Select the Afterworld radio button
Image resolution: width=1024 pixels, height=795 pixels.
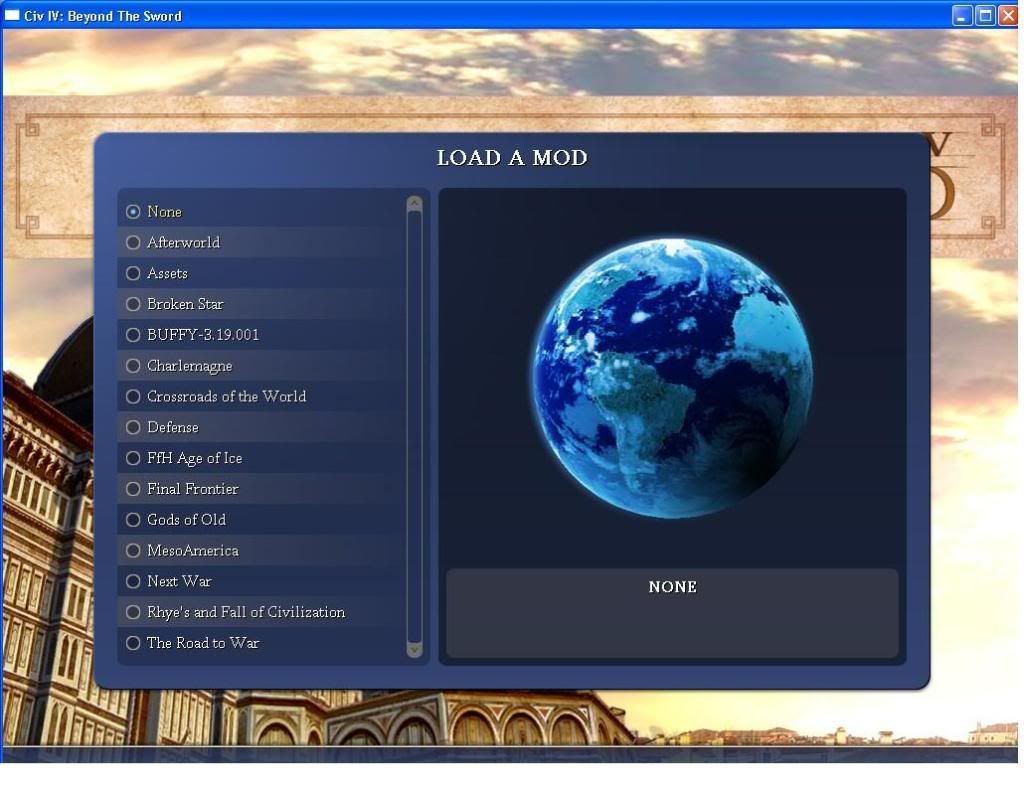coord(133,242)
